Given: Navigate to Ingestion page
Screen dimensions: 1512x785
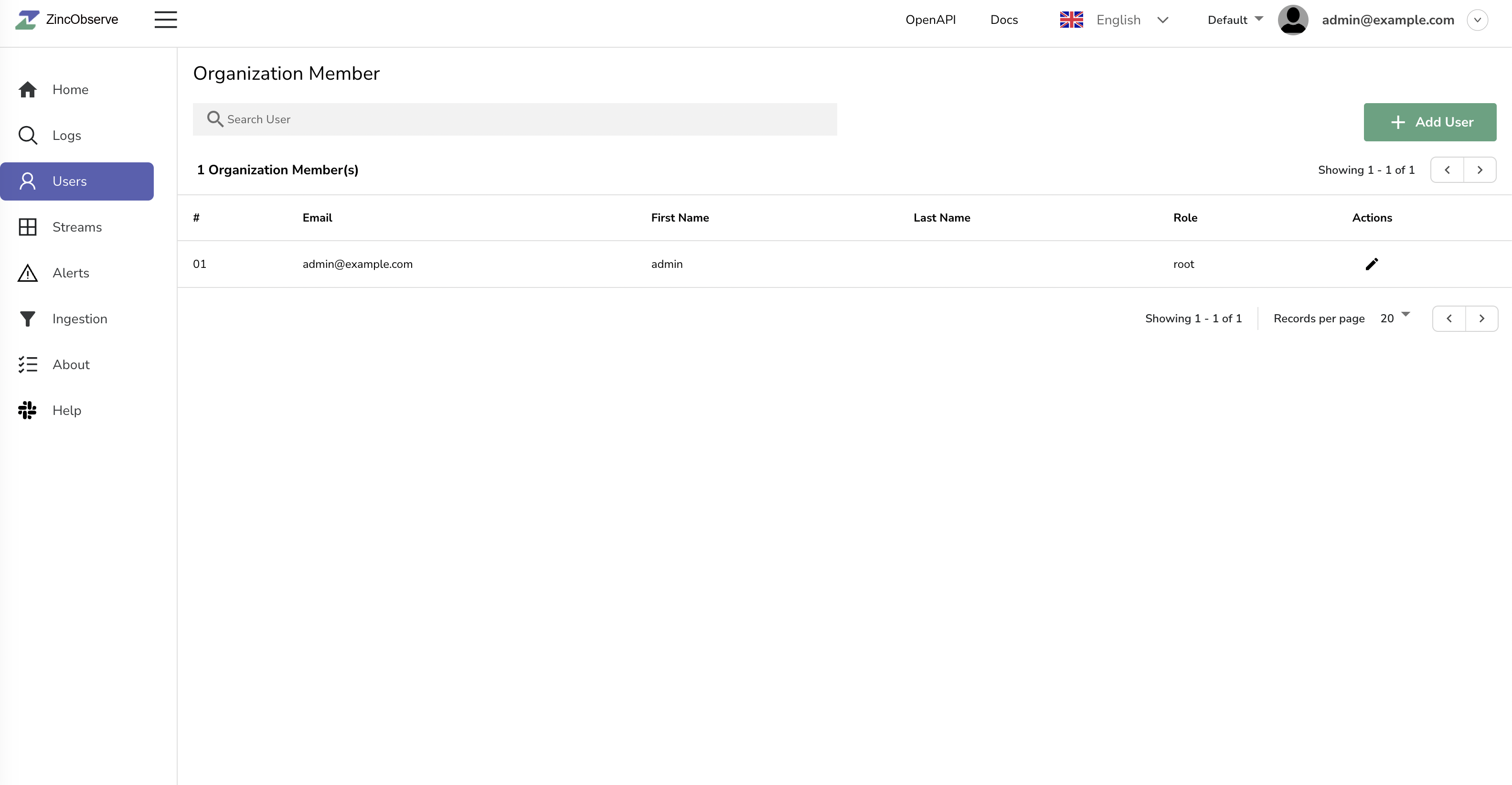Looking at the screenshot, I should click(77, 318).
